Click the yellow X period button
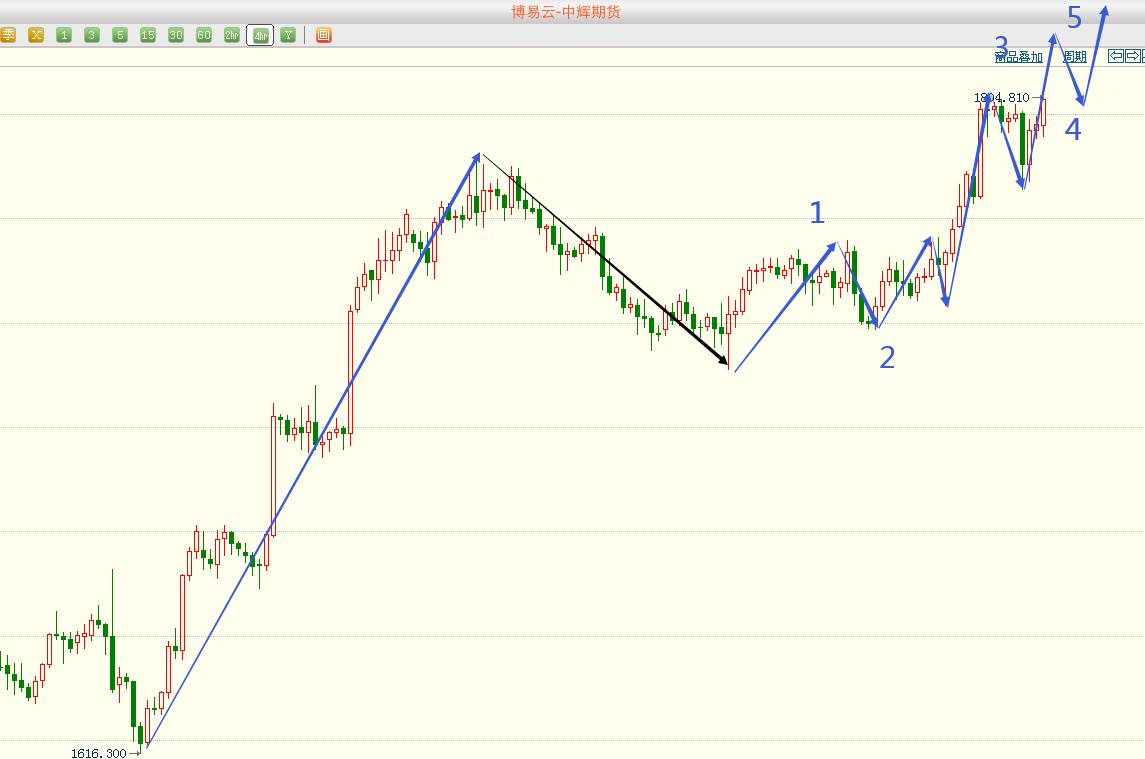This screenshot has width=1145, height=759. click(36, 35)
